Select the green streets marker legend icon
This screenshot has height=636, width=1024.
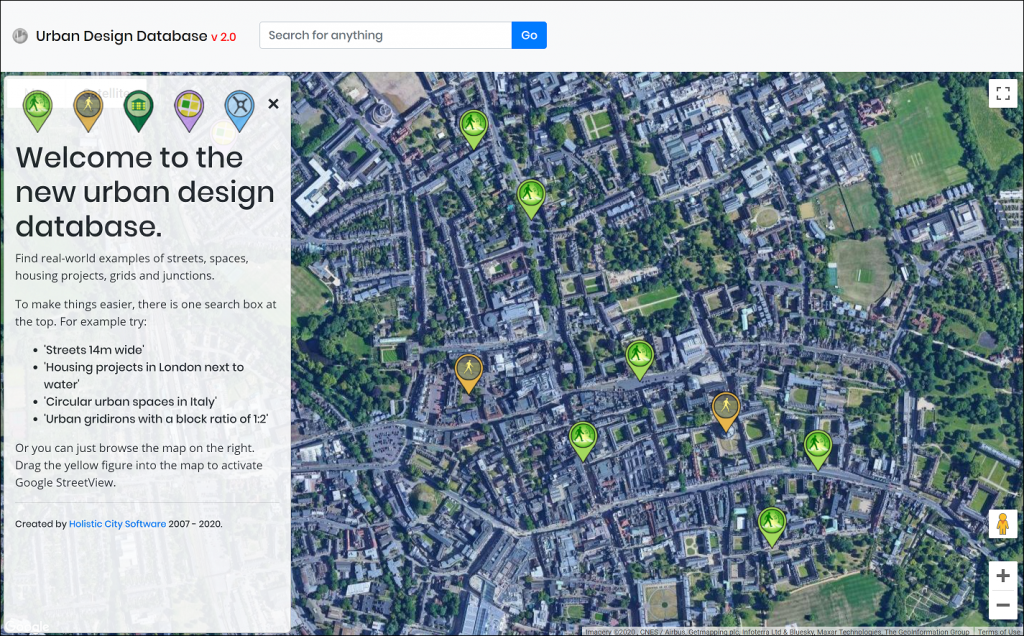coord(37,108)
